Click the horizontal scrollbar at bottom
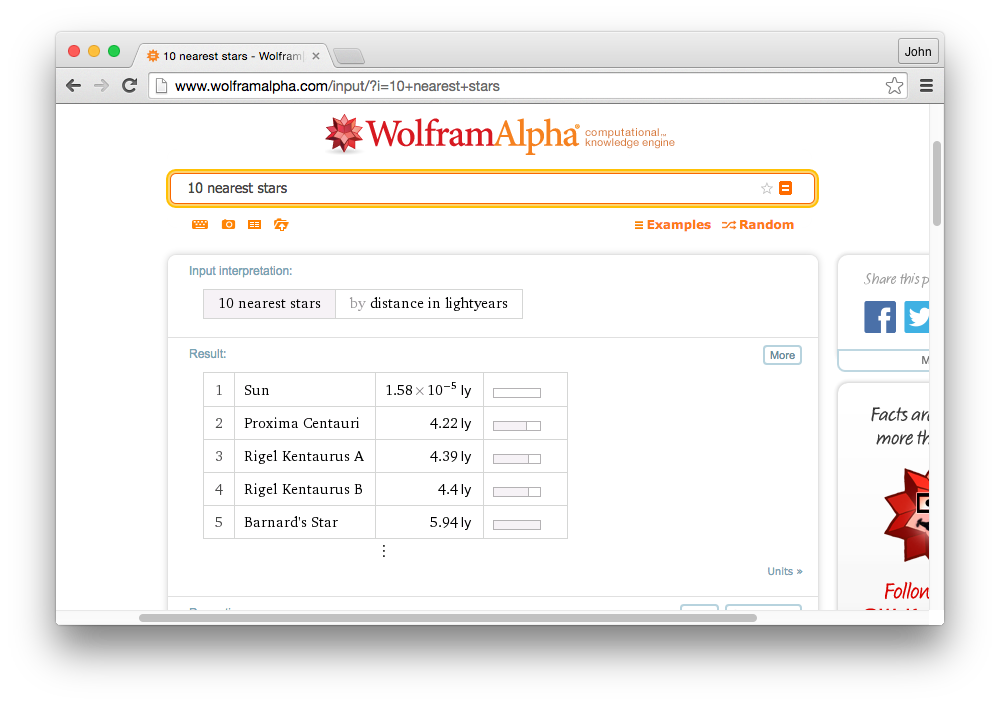Viewport: 1000px width, 705px height. click(x=448, y=618)
